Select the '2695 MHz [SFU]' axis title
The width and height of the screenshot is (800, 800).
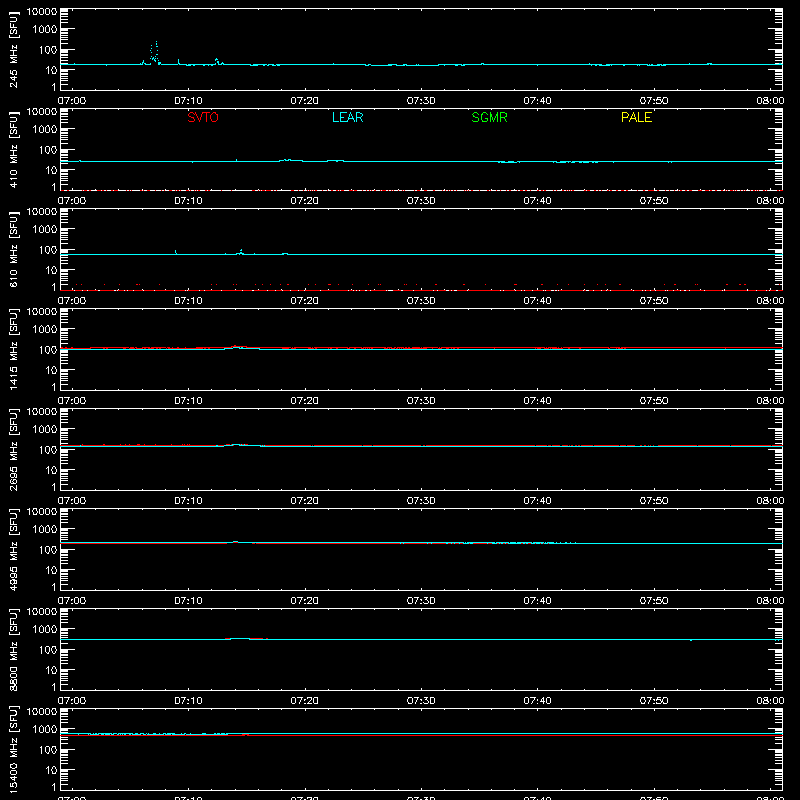coord(14,449)
